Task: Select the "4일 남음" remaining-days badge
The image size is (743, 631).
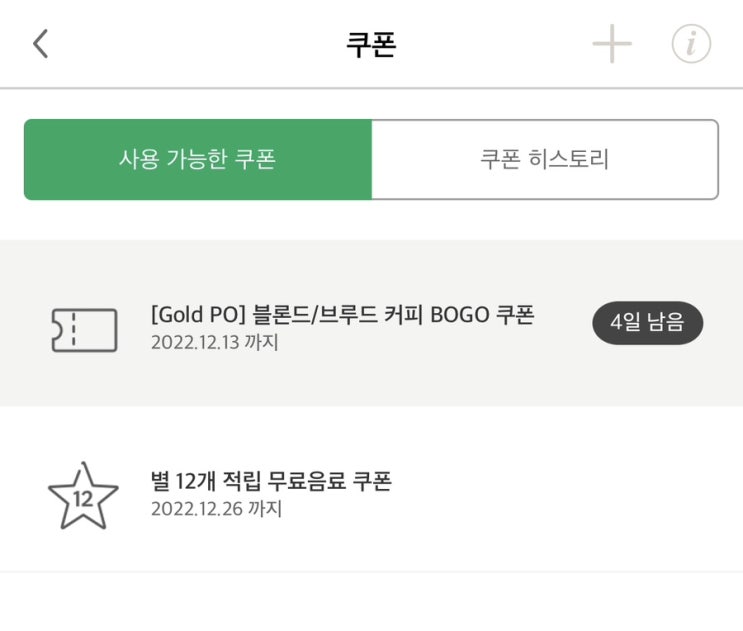Action: [648, 324]
